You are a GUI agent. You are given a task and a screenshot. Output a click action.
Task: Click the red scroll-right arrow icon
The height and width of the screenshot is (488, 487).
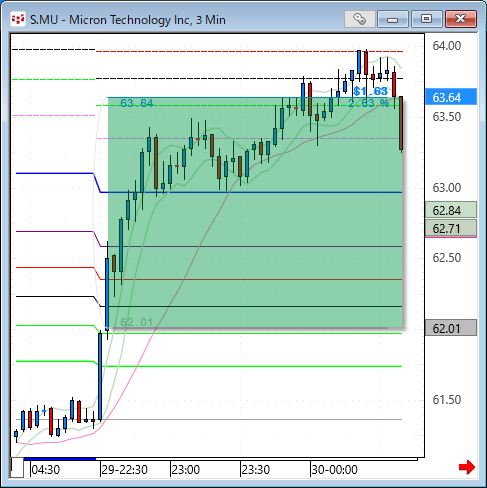[467, 467]
